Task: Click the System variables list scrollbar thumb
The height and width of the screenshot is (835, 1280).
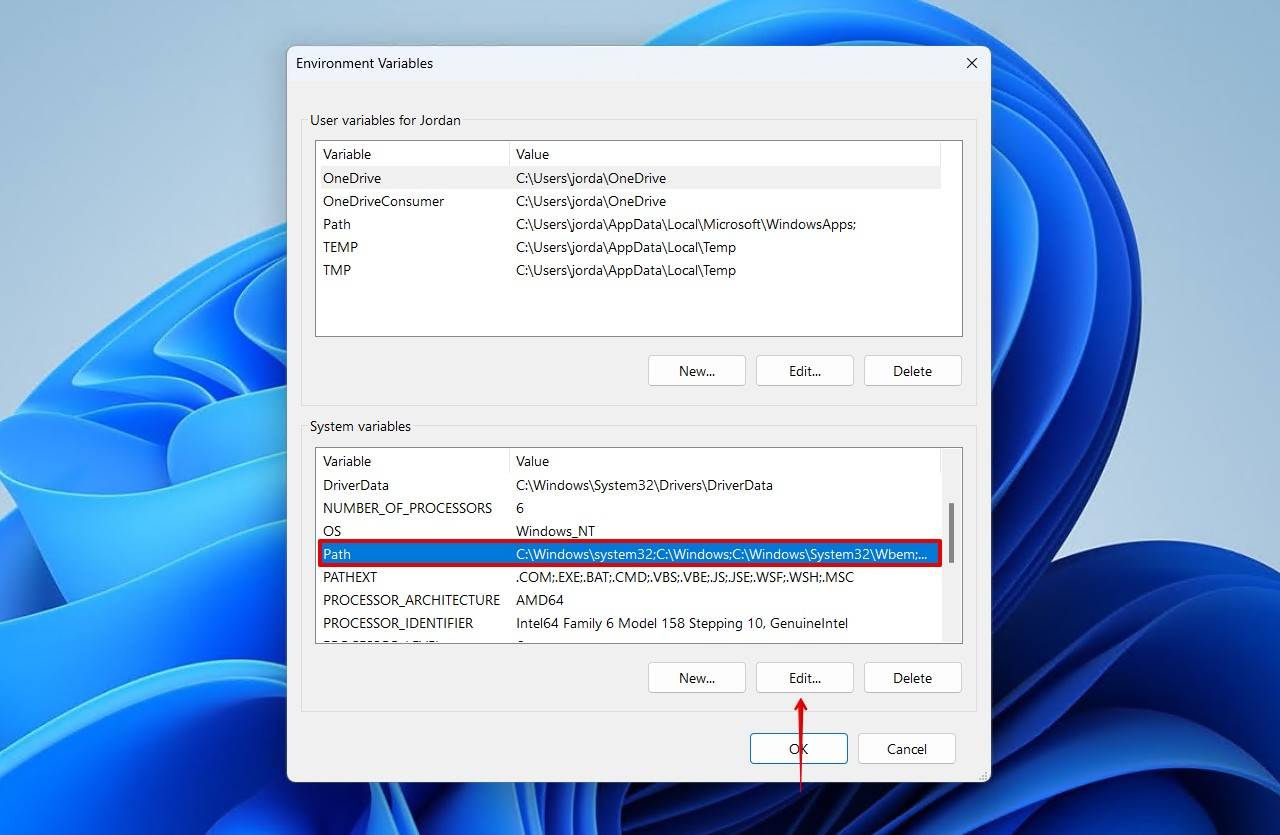Action: pyautogui.click(x=951, y=532)
